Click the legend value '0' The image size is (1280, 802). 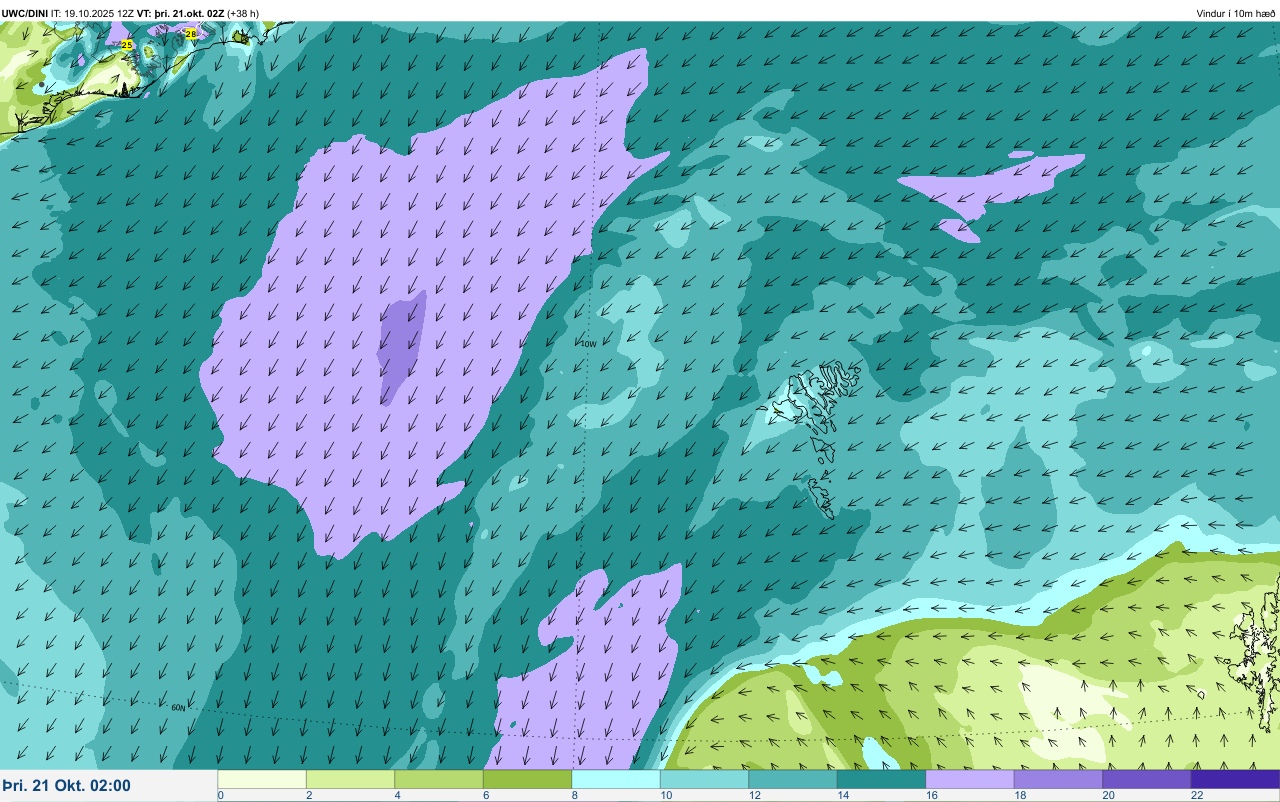(x=220, y=795)
